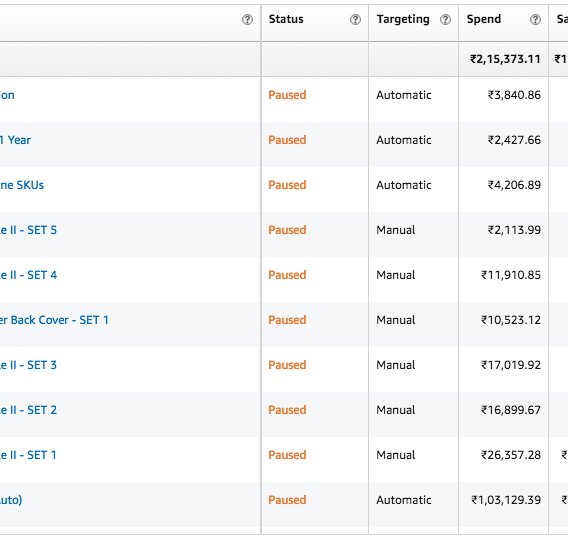Click Paused status in SET 5 row

tap(287, 230)
